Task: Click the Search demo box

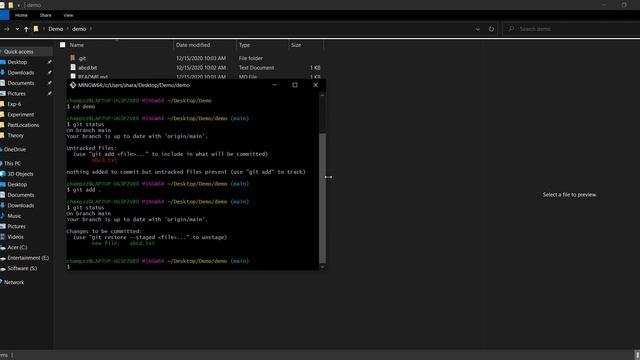Action: coord(571,29)
